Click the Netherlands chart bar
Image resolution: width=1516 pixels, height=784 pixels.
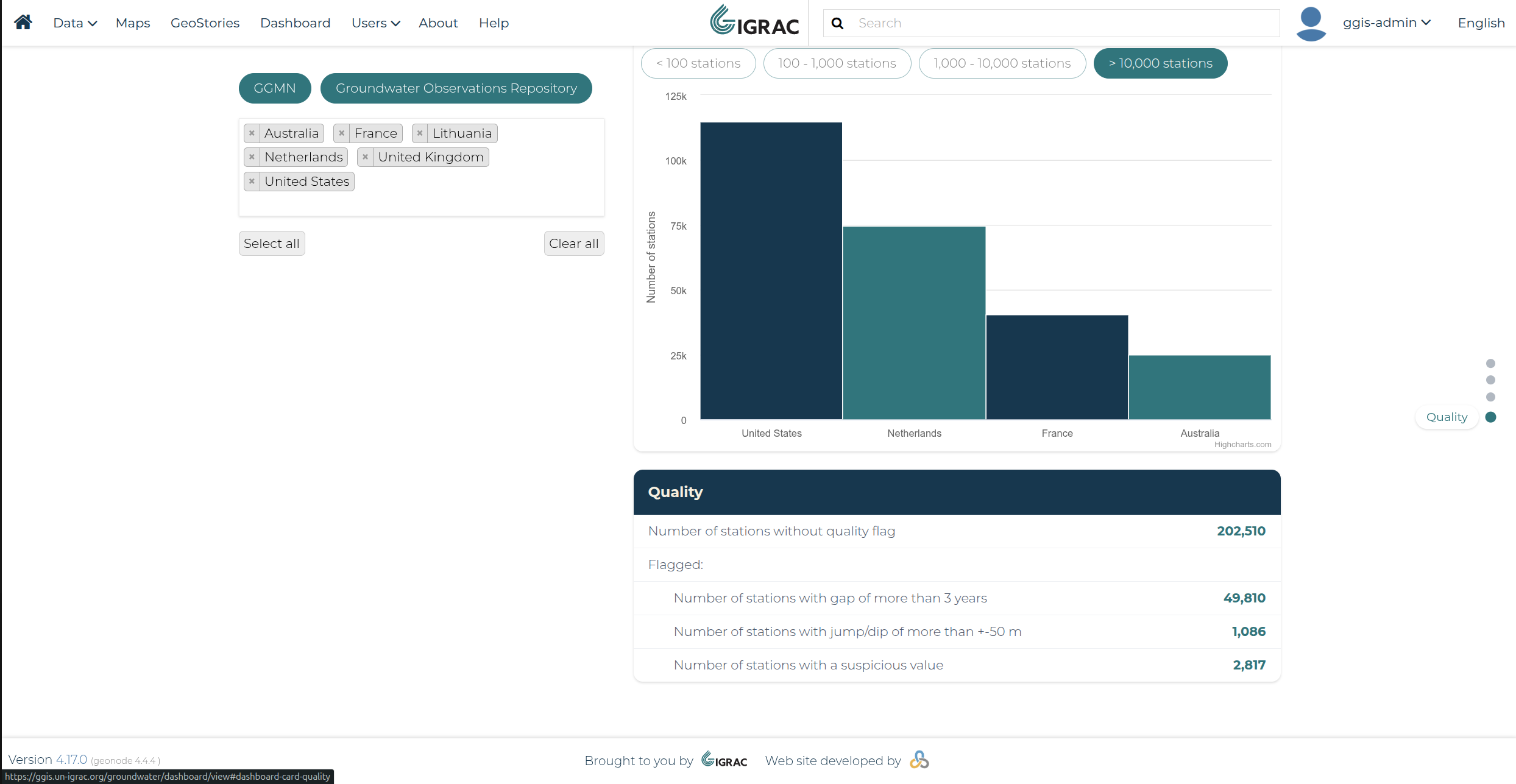[914, 323]
